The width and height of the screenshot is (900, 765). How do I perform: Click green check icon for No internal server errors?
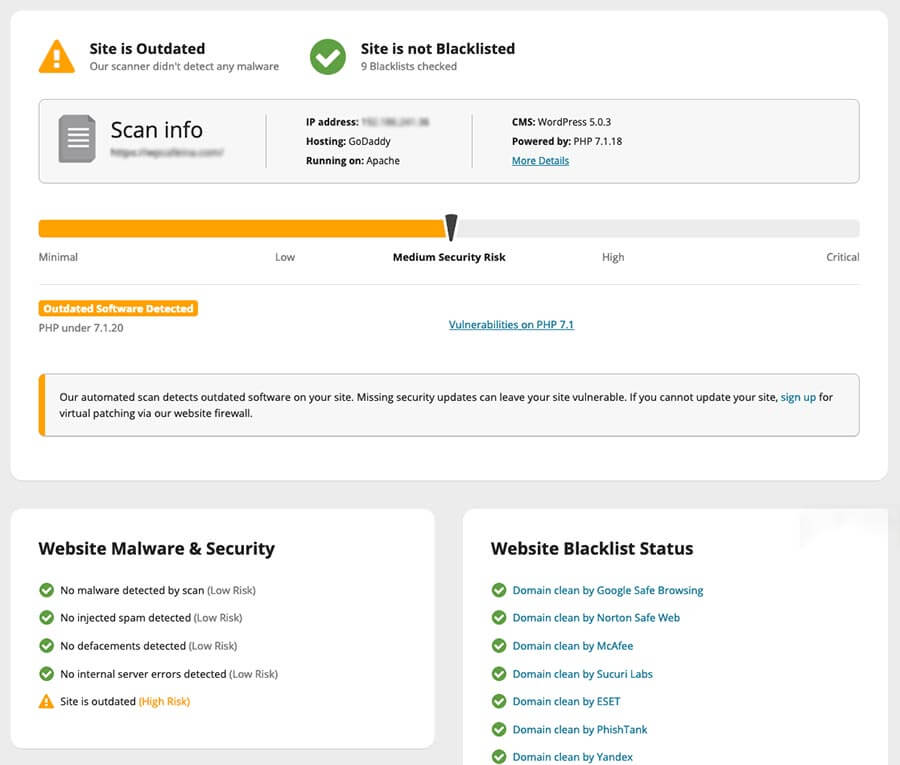coord(46,674)
